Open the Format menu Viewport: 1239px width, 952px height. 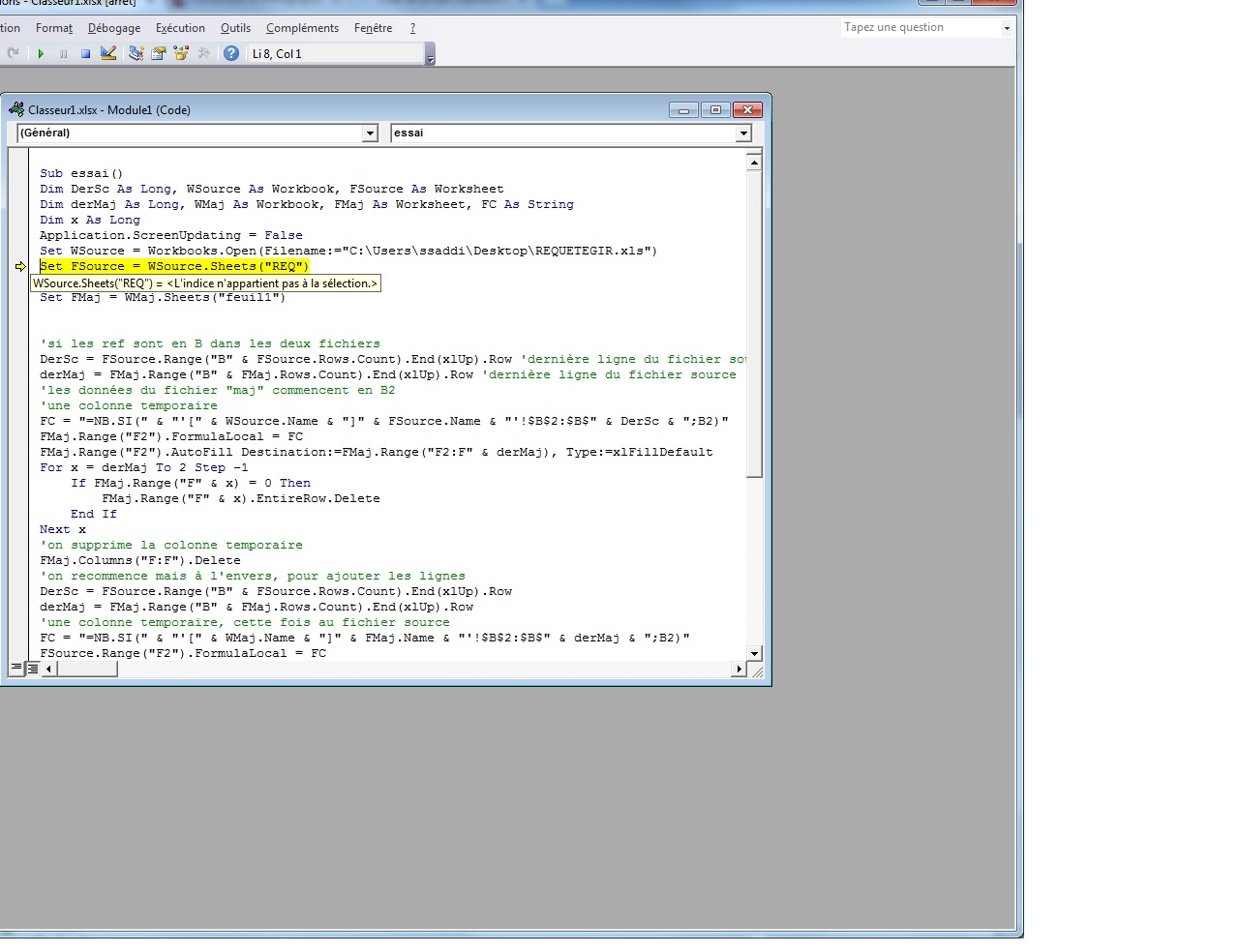[54, 28]
